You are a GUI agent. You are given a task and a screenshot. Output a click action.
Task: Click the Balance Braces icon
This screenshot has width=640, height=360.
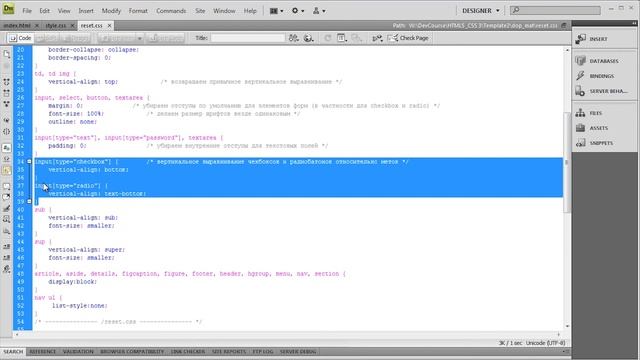7,131
